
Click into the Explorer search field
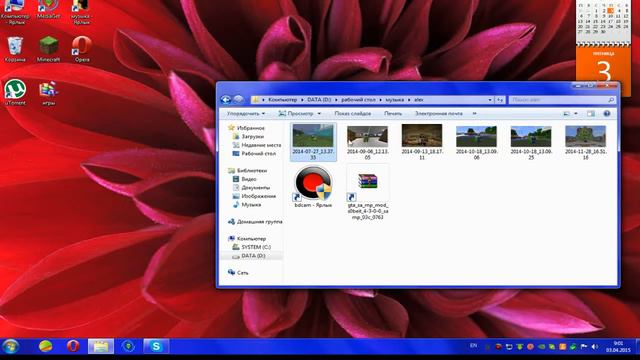562,100
